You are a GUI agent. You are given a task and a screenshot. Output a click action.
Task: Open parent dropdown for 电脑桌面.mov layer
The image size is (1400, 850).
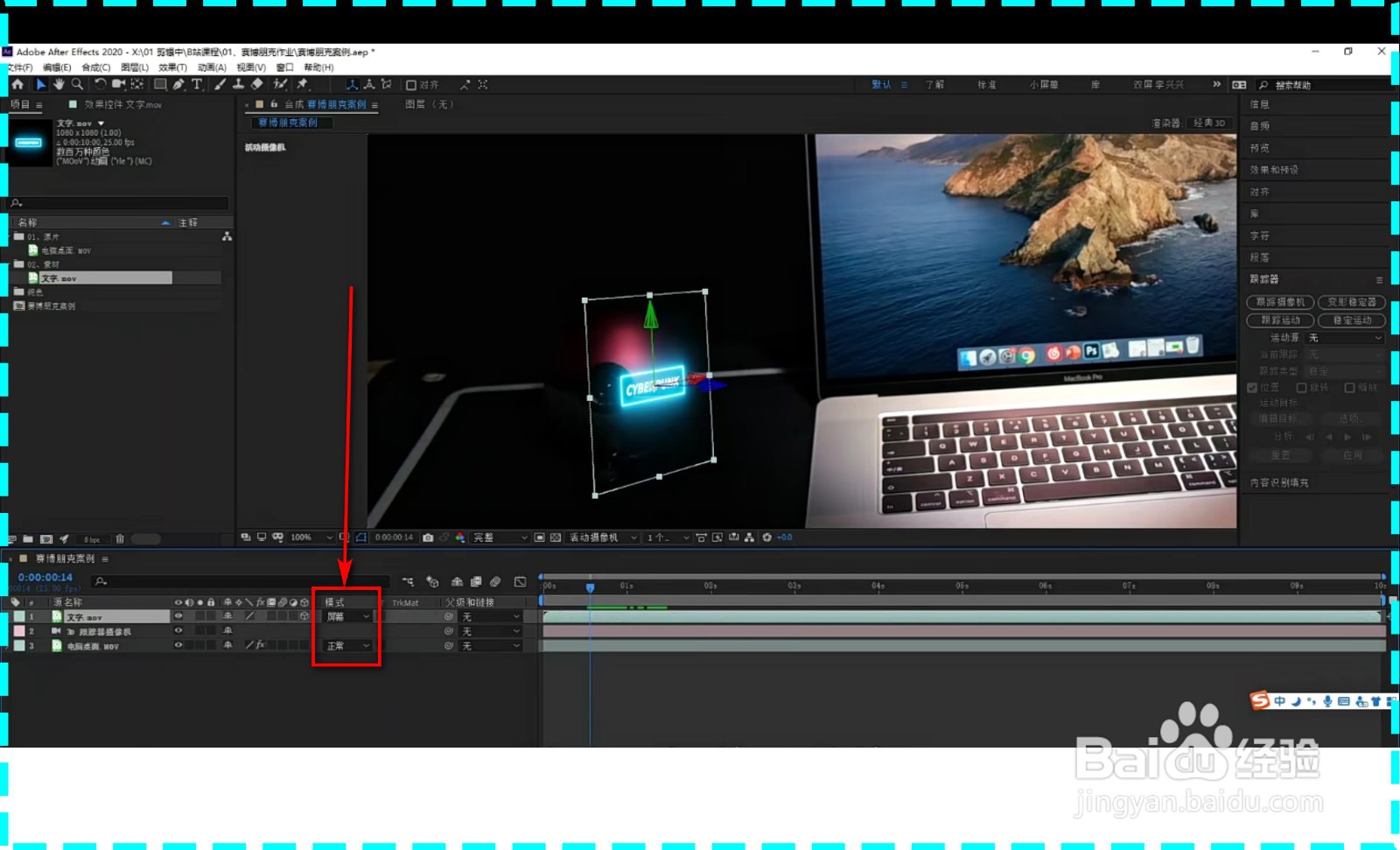[x=490, y=646]
